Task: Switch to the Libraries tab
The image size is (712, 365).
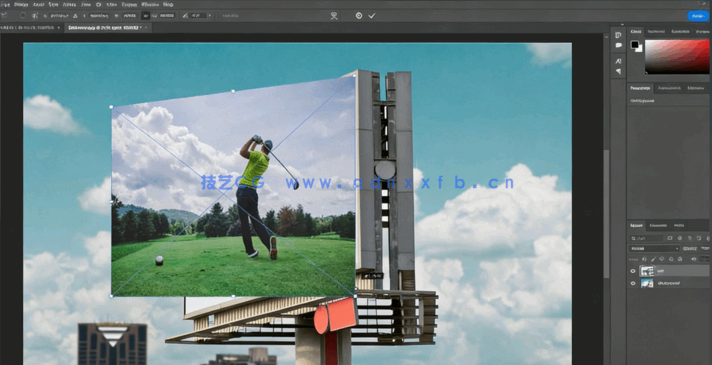Action: click(695, 88)
